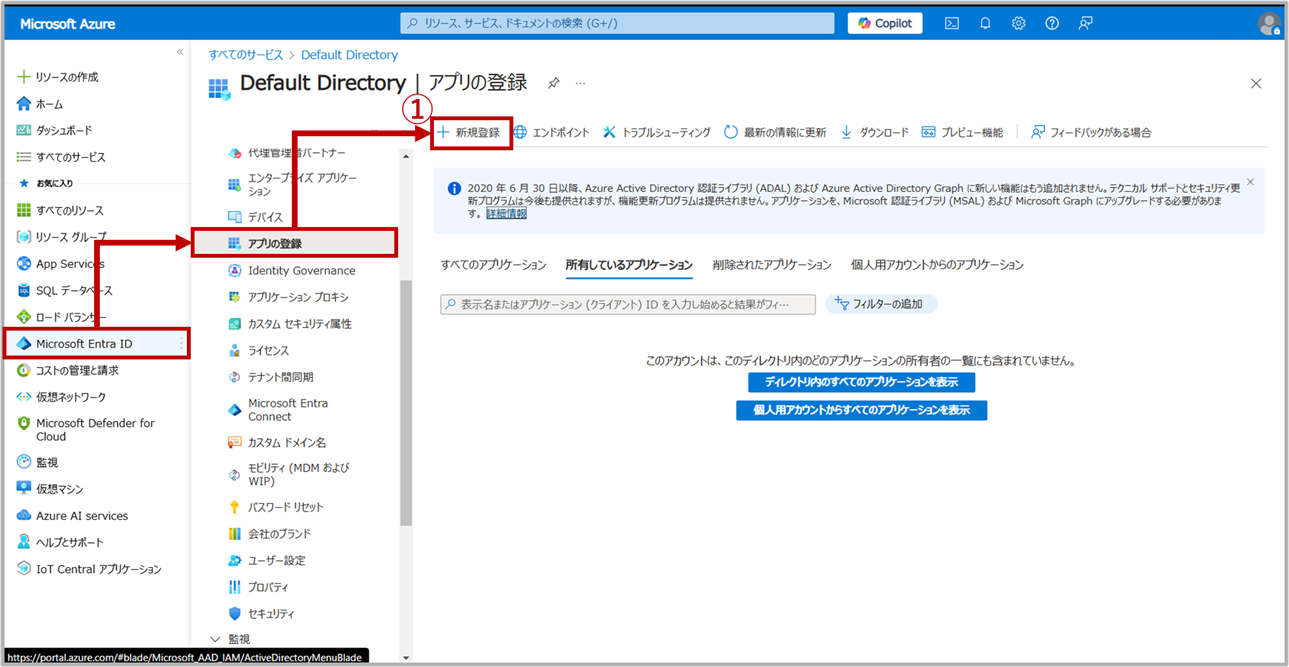The width and height of the screenshot is (1289, 667).
Task: Click ダウンロード in the toolbar
Action: pyautogui.click(x=874, y=132)
